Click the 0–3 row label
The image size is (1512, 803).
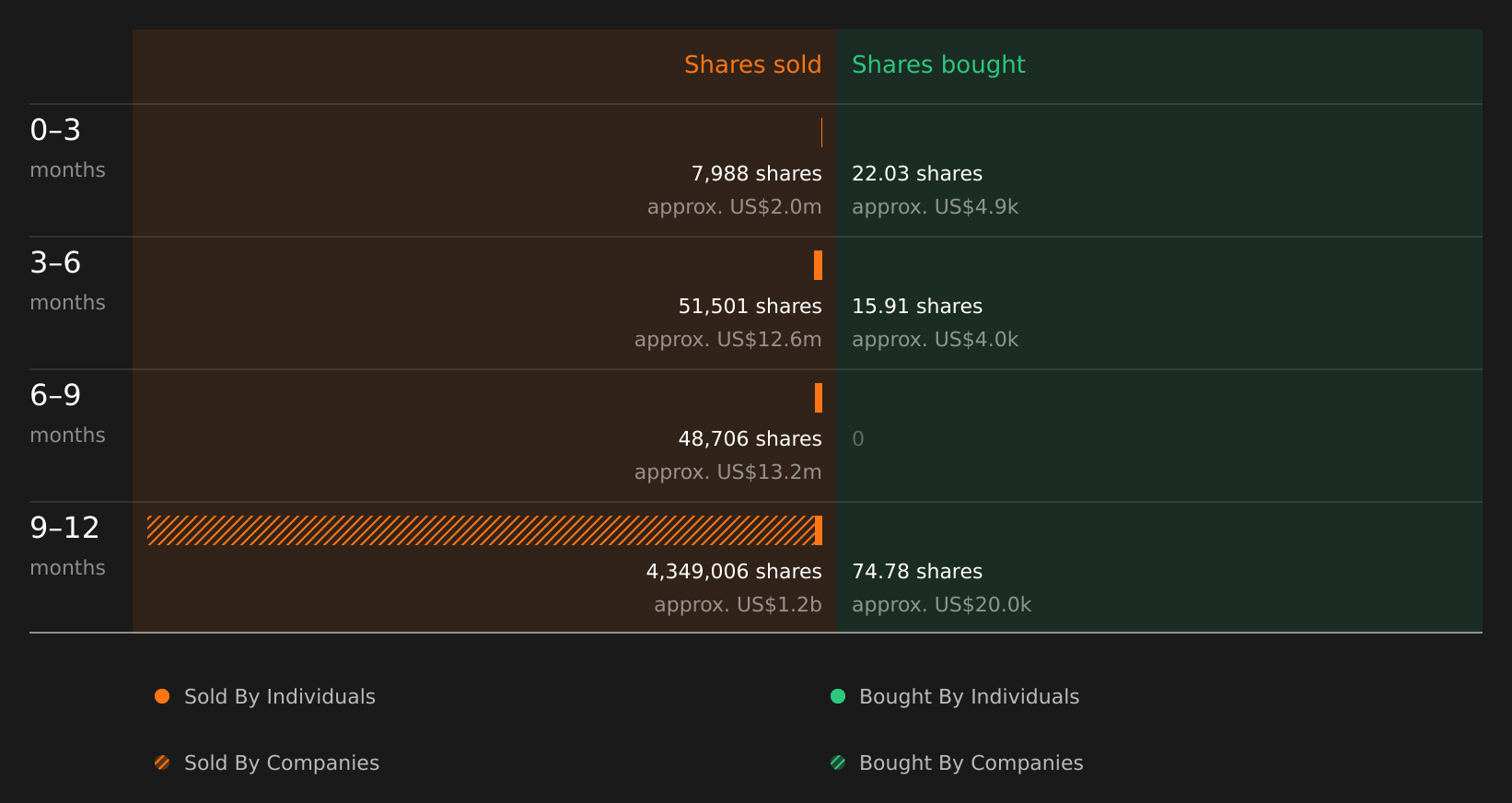tap(55, 130)
